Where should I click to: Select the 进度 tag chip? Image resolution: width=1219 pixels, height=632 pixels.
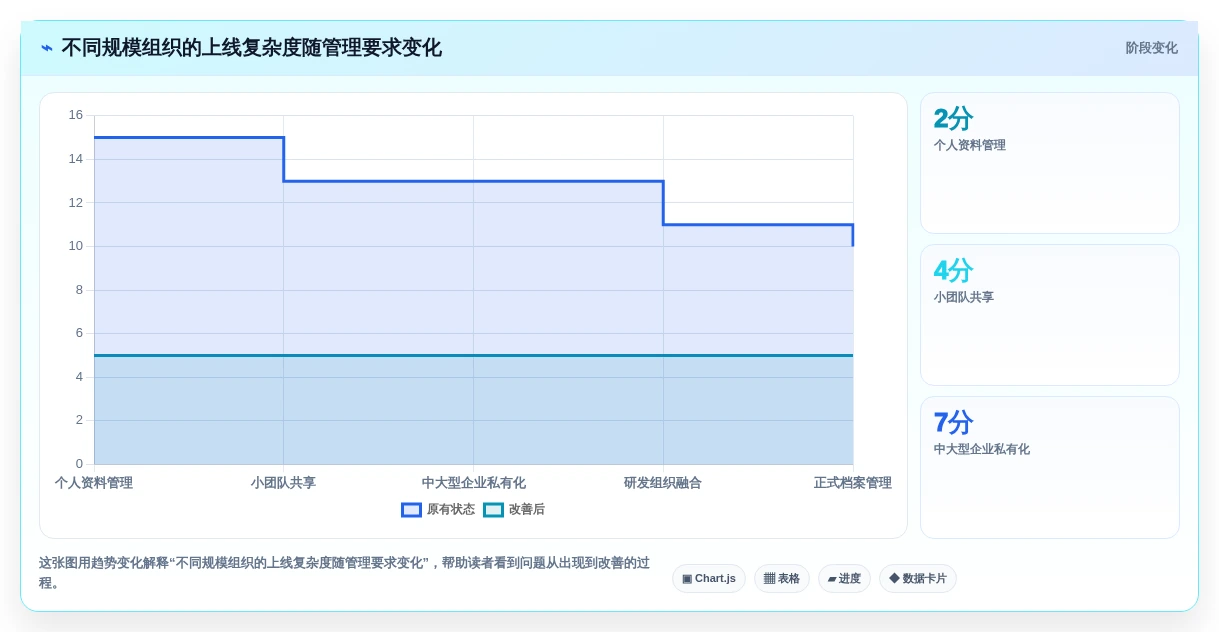pyautogui.click(x=844, y=579)
